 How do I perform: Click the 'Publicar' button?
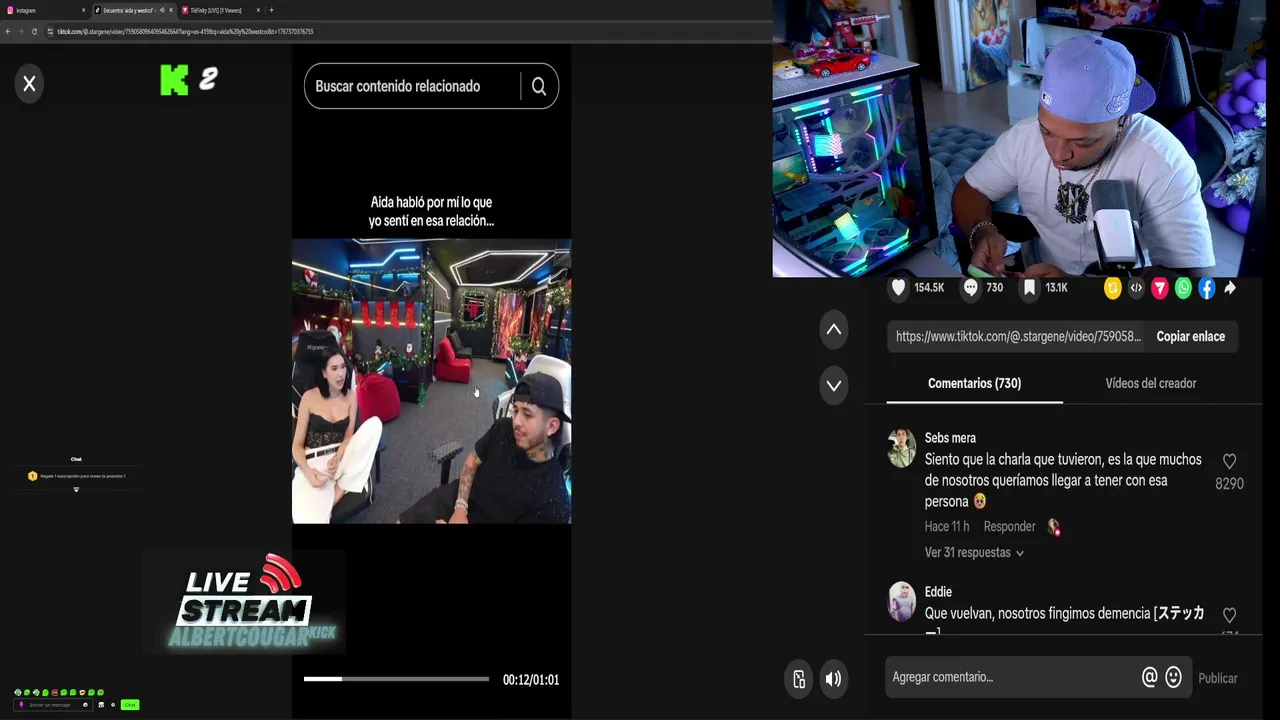click(1218, 678)
